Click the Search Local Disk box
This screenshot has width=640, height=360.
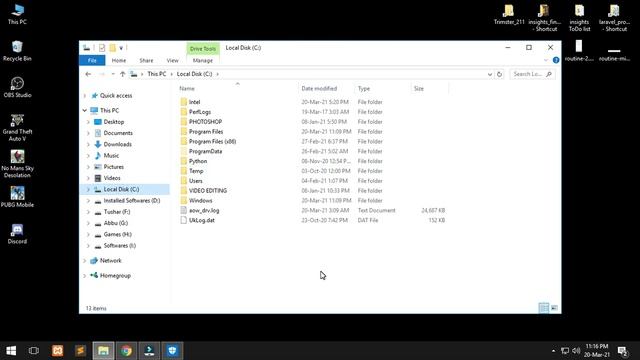[532, 74]
